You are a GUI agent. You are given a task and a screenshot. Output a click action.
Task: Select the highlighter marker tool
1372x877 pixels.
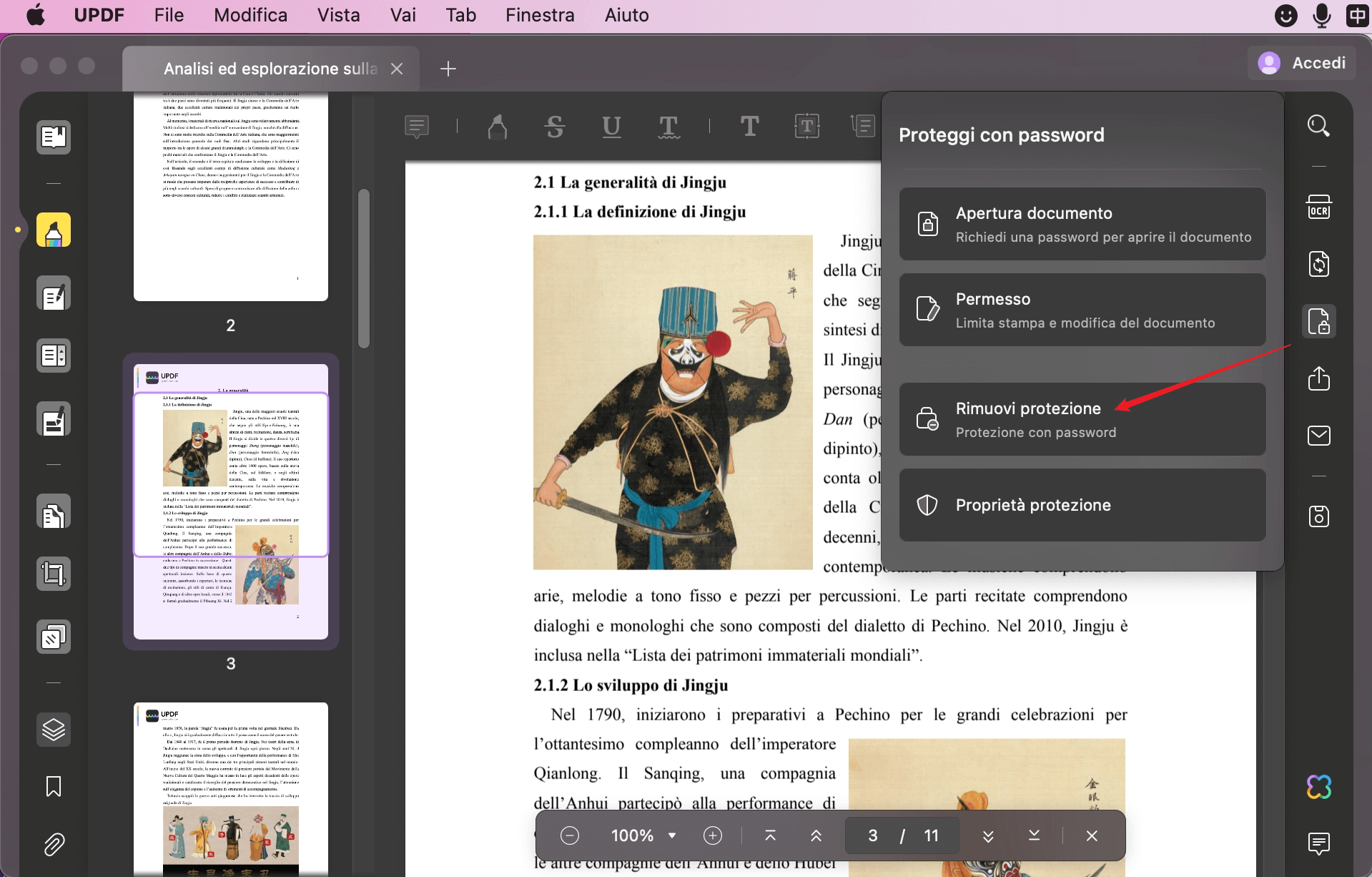pyautogui.click(x=498, y=127)
